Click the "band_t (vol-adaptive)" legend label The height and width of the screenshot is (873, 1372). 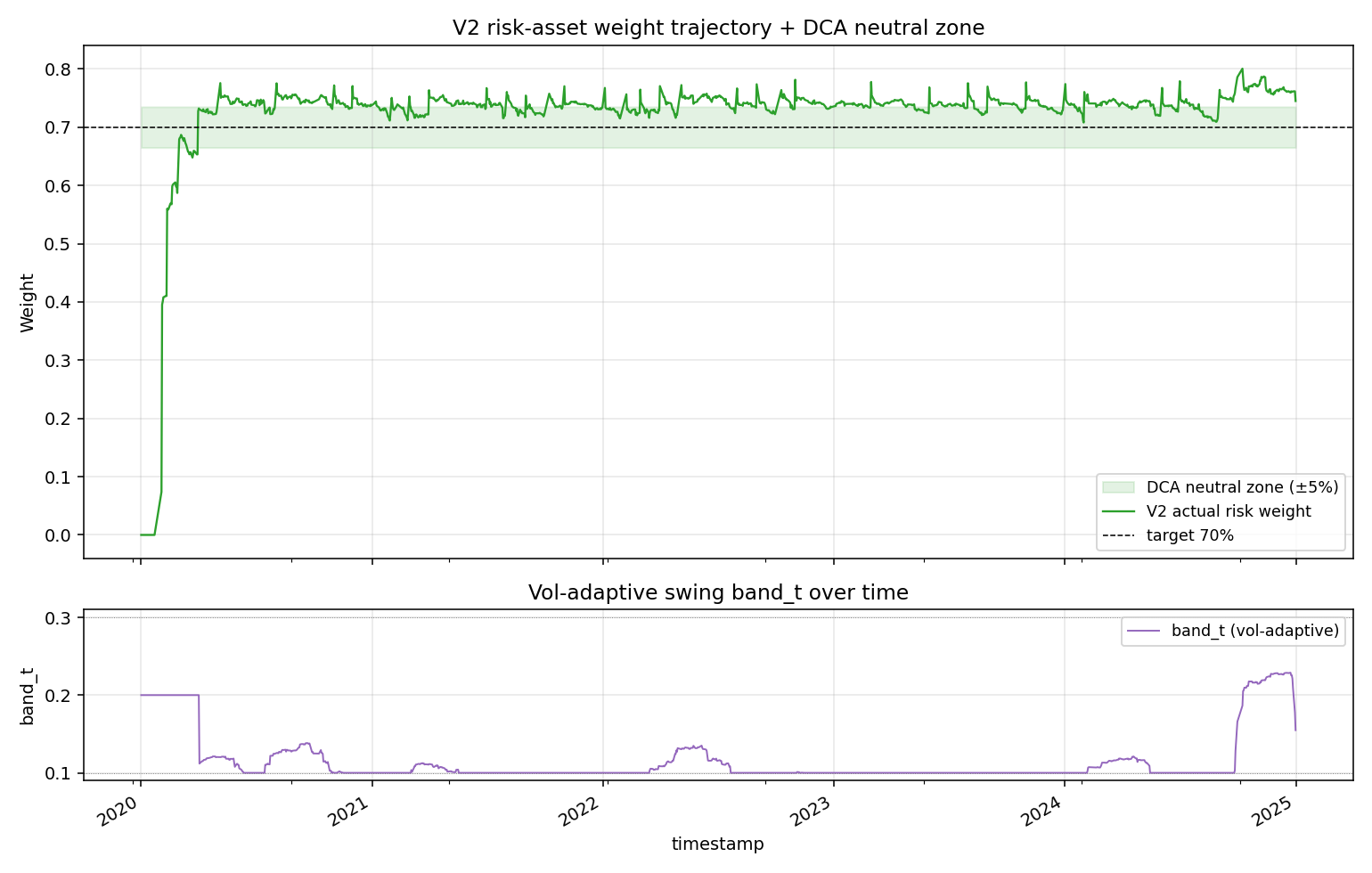(1255, 631)
